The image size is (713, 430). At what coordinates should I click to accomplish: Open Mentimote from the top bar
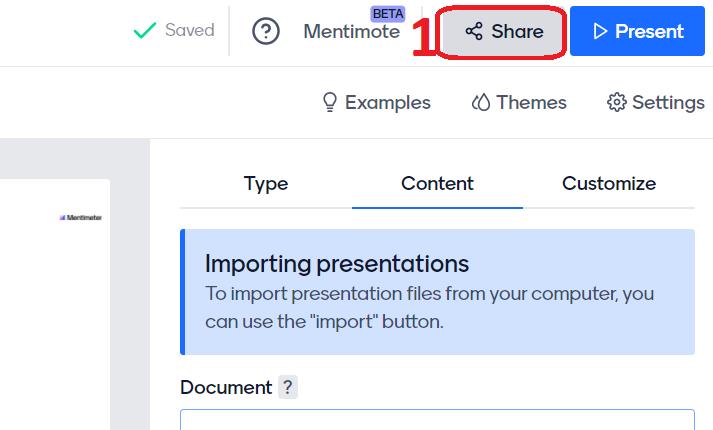click(x=351, y=31)
